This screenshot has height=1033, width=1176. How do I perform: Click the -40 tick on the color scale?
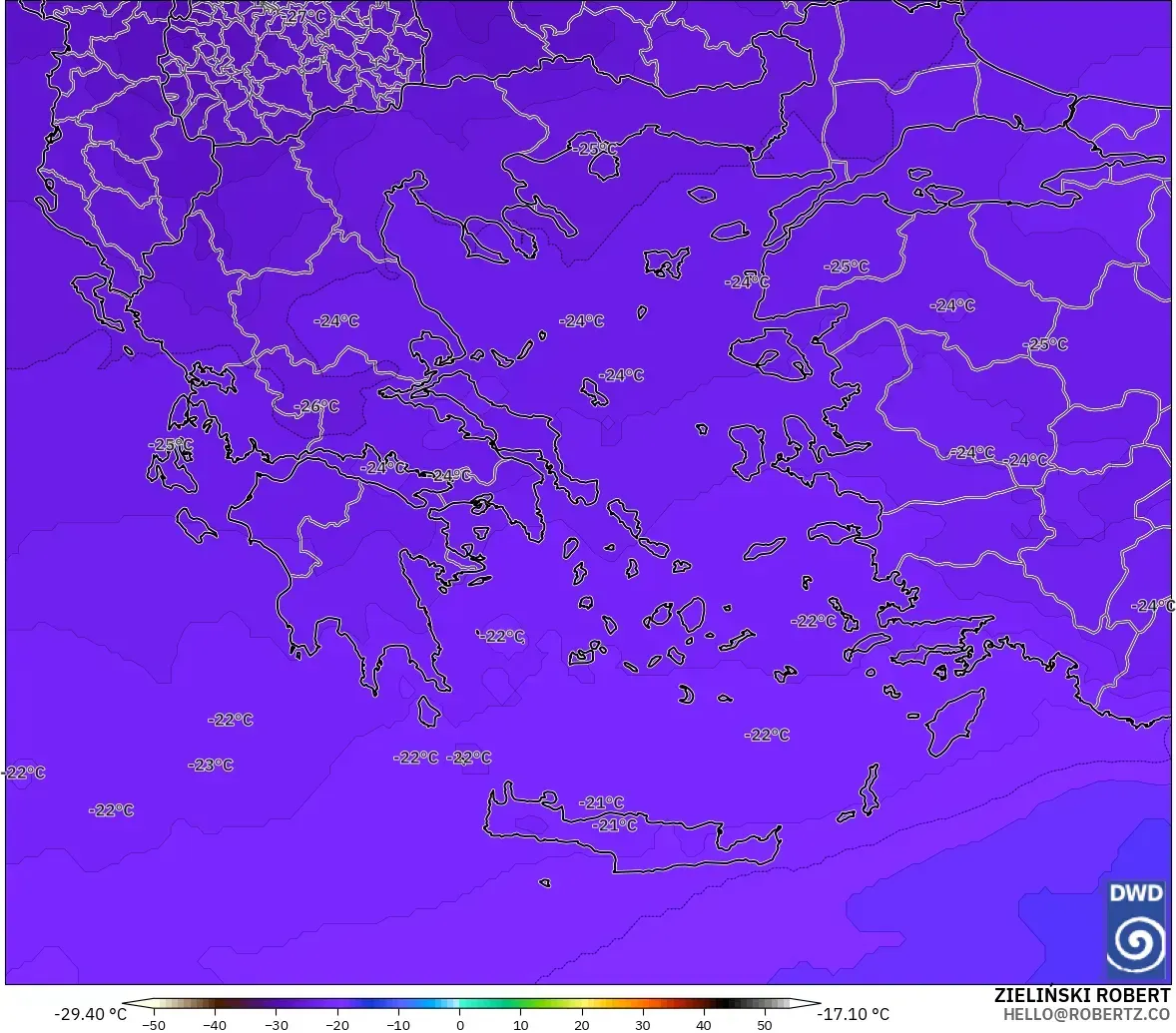tap(215, 1025)
